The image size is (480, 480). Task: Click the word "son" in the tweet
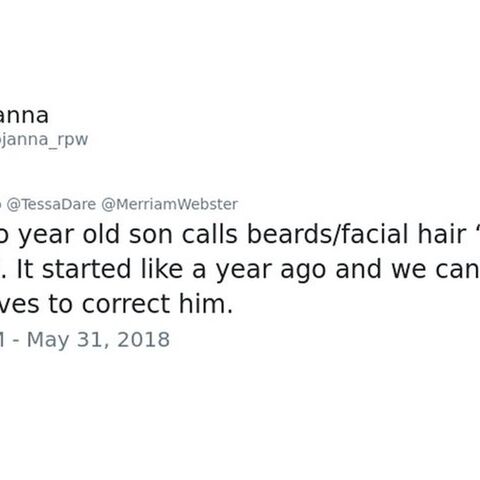pyautogui.click(x=151, y=235)
